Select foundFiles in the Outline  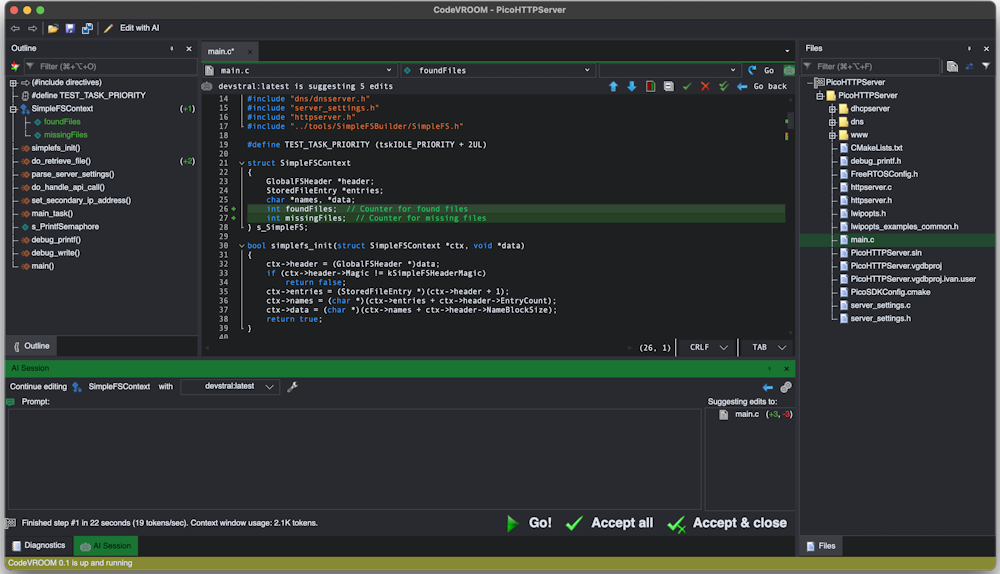[x=62, y=122]
